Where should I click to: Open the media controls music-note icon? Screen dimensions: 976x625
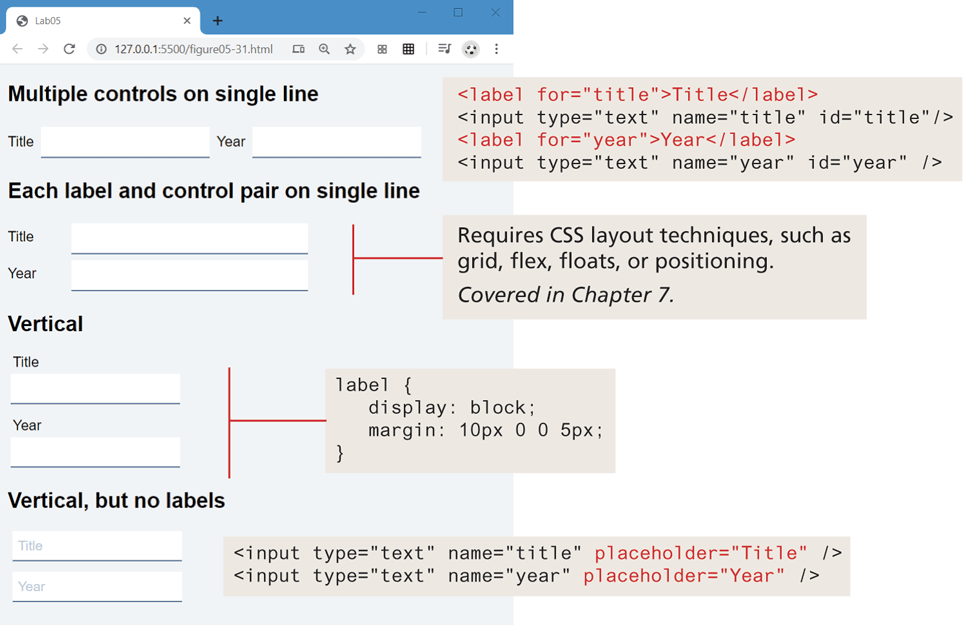pos(444,49)
